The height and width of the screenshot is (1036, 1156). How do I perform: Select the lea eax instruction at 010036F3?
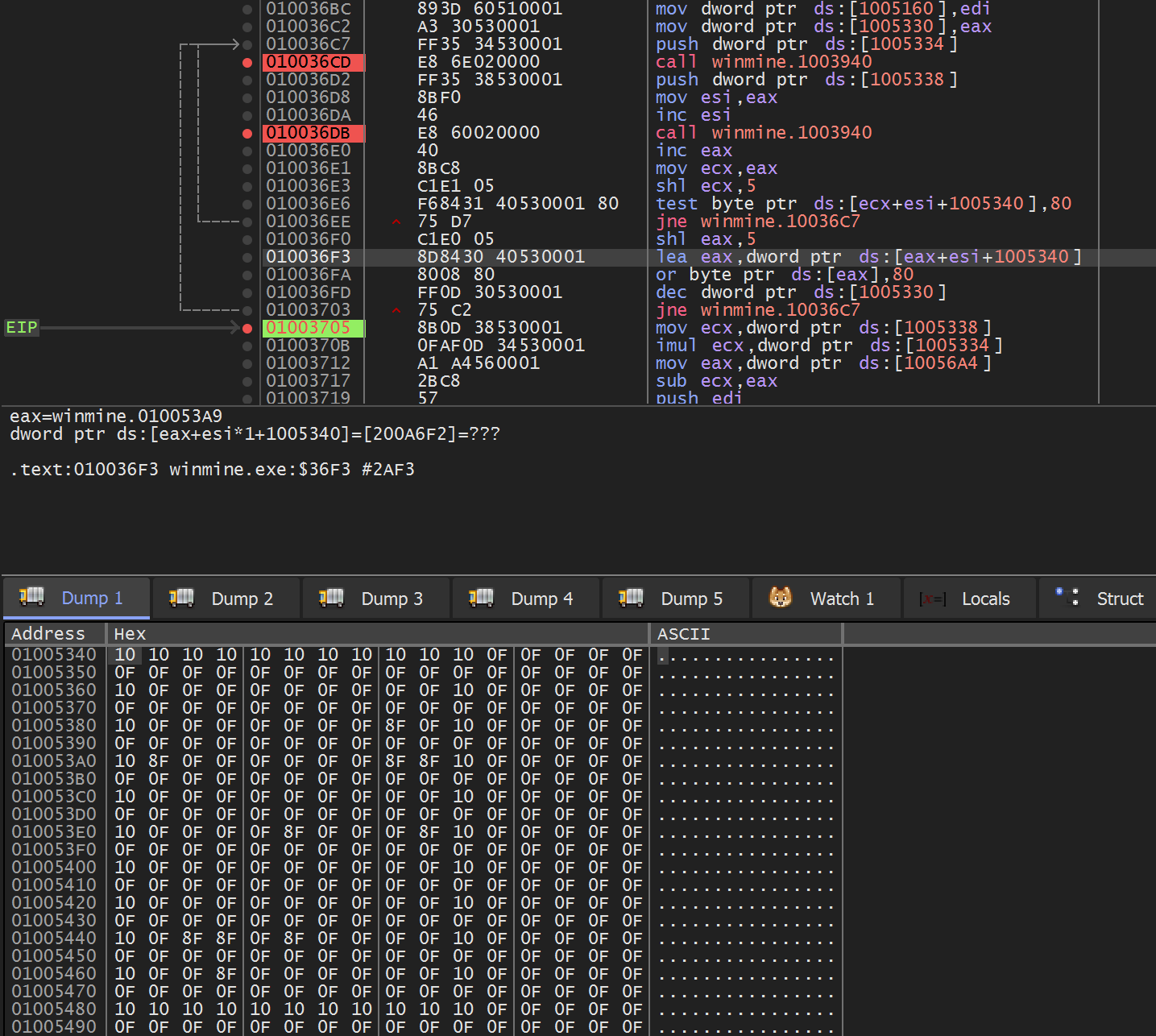click(868, 257)
